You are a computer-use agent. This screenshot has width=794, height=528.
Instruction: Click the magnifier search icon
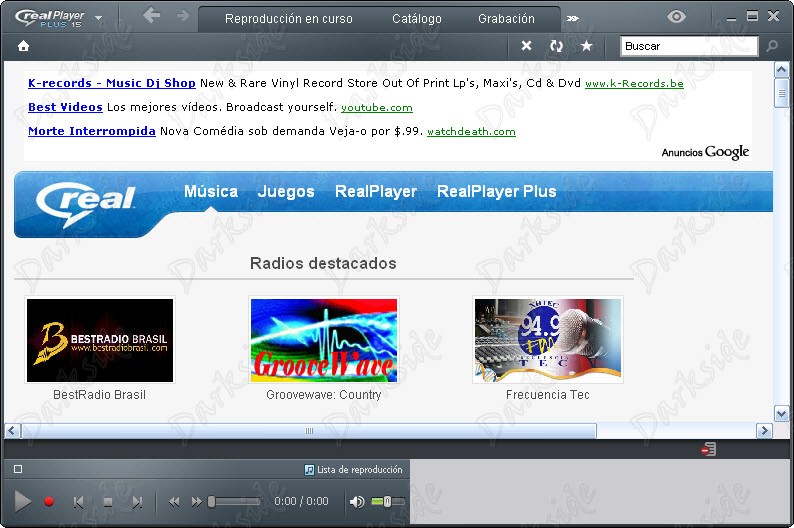(x=772, y=46)
